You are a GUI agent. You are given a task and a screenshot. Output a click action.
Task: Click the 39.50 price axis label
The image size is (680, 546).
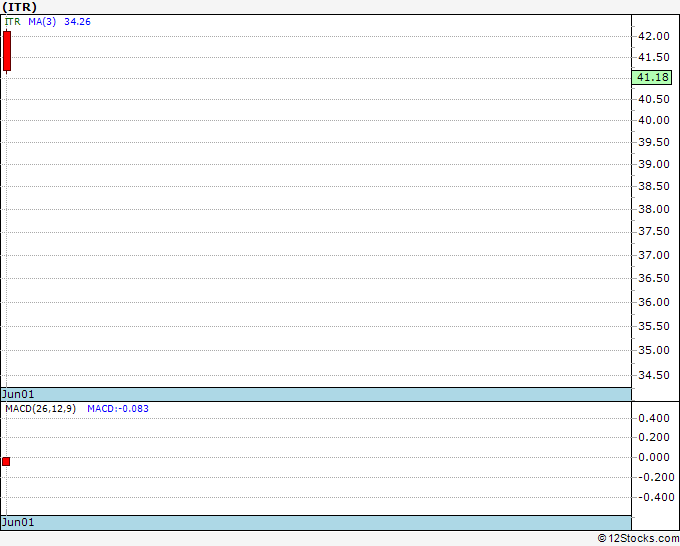[x=654, y=142]
